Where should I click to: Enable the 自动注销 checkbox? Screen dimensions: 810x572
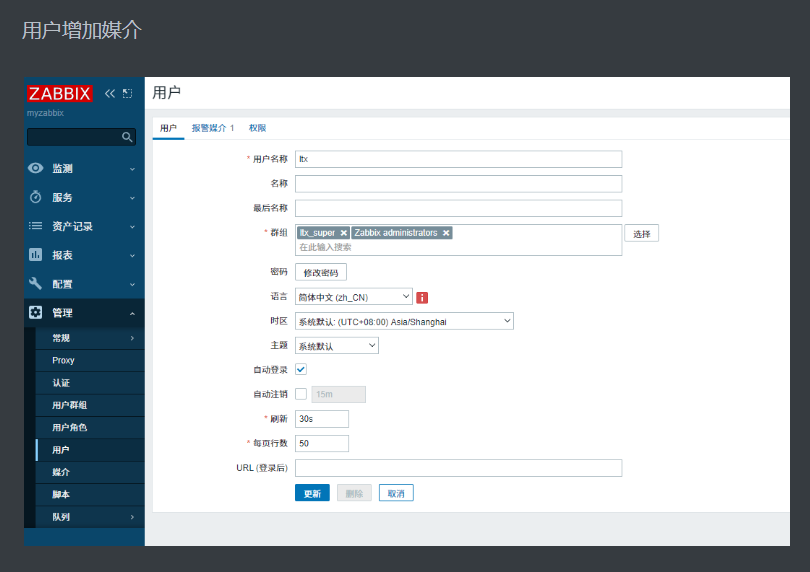[x=301, y=394]
